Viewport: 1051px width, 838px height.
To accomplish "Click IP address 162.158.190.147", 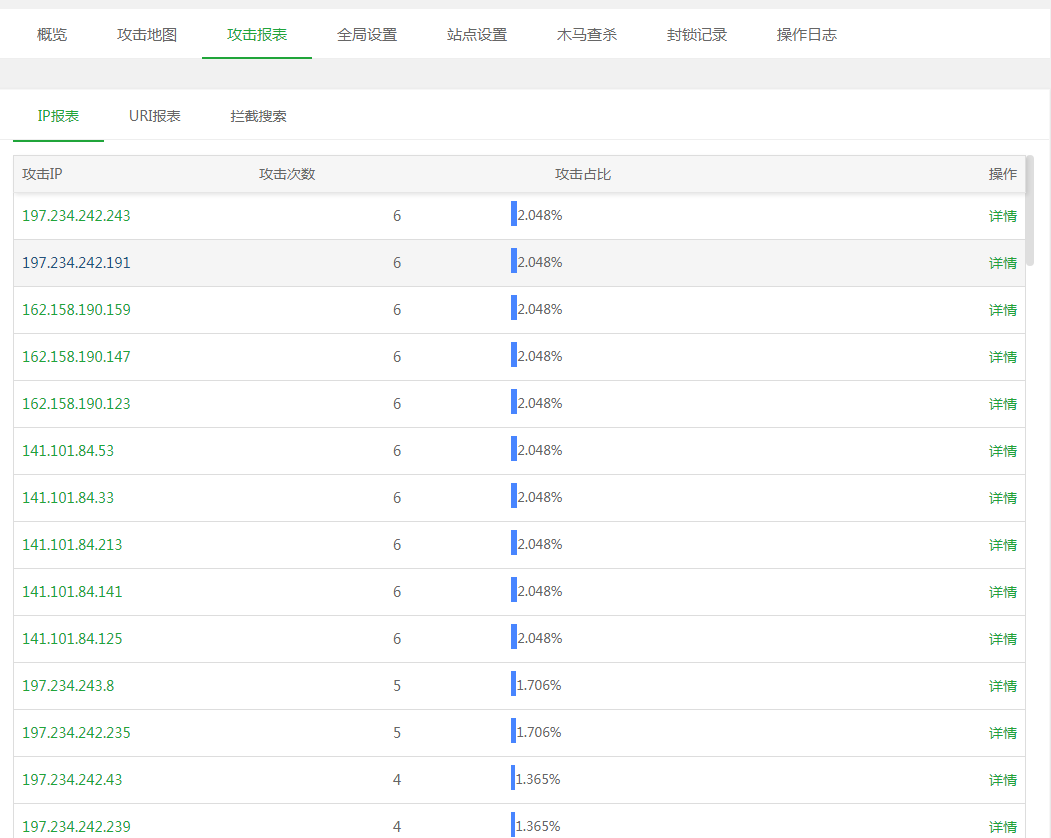I will click(x=76, y=357).
